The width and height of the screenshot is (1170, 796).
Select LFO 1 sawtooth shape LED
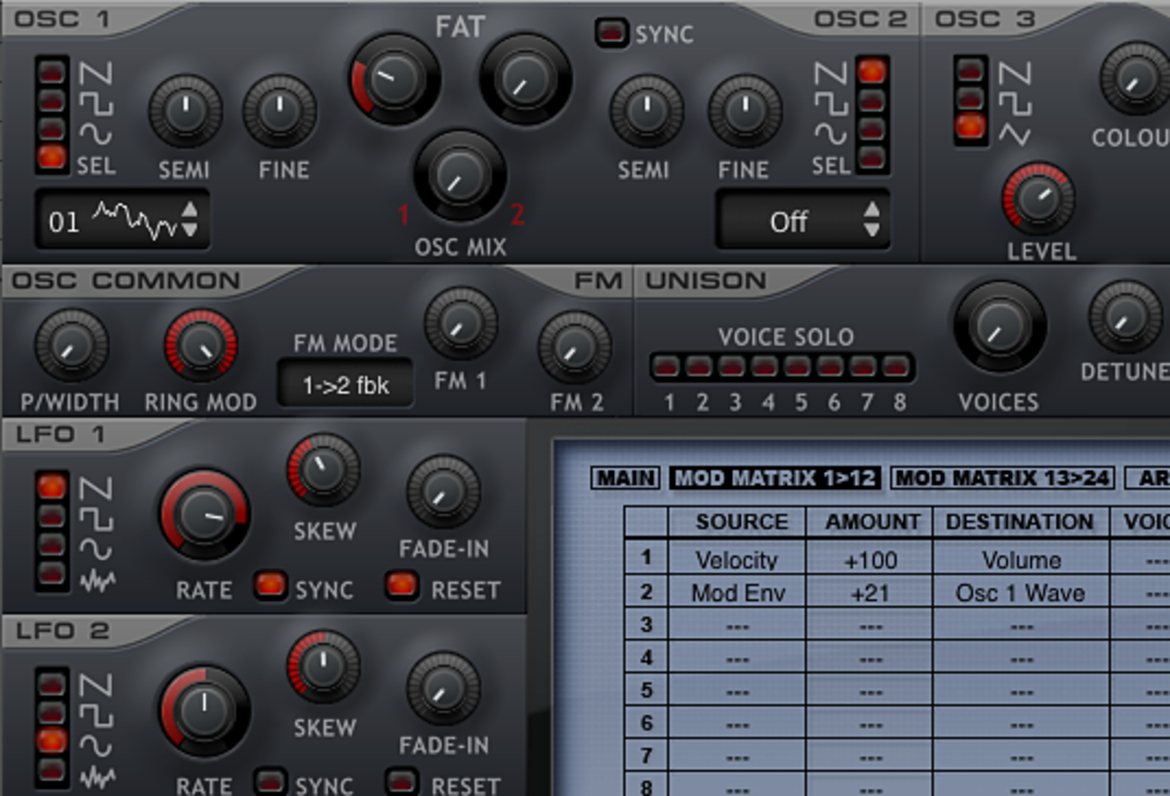click(x=51, y=486)
